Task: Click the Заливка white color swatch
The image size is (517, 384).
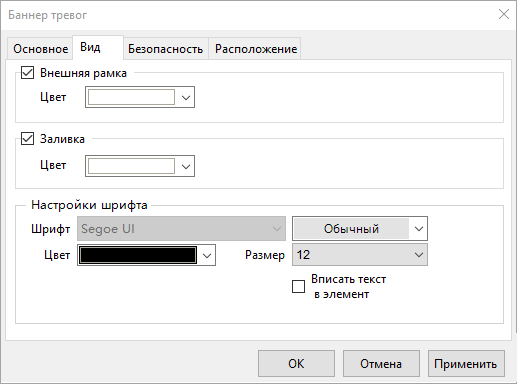Action: pos(131,166)
